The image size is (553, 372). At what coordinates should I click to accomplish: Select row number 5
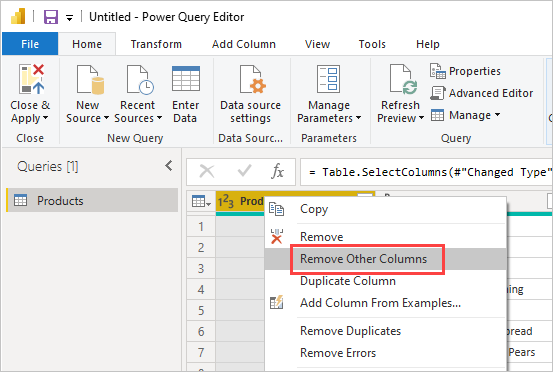tap(201, 310)
